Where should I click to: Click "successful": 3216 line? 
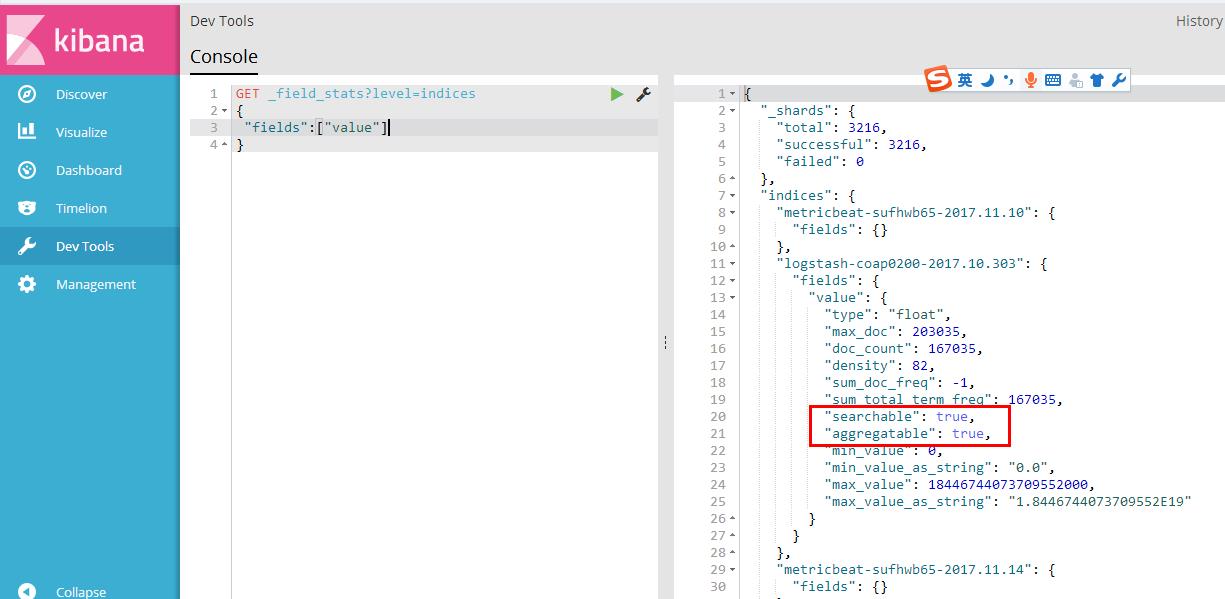click(x=851, y=145)
